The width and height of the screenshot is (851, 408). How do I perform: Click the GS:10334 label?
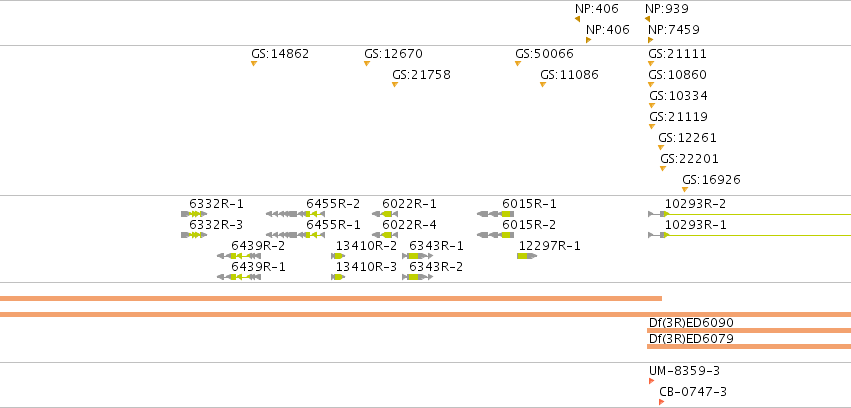coord(678,96)
